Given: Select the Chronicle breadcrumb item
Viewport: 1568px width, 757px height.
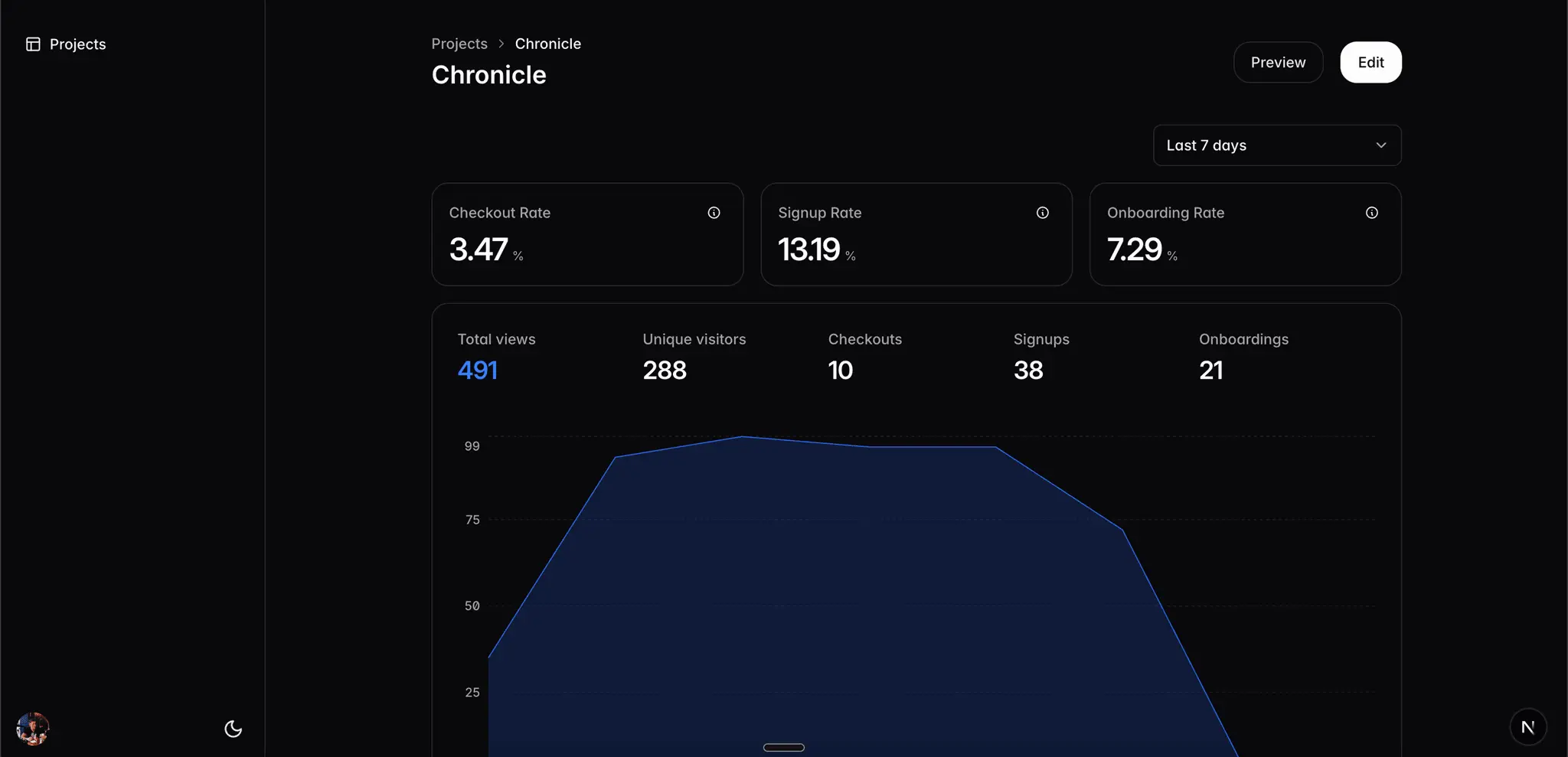Looking at the screenshot, I should pos(548,44).
